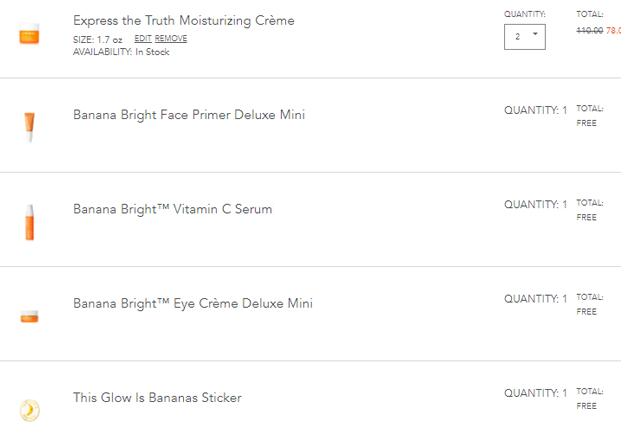Open the quantity dropdown showing 2
The width and height of the screenshot is (625, 433).
tap(525, 37)
